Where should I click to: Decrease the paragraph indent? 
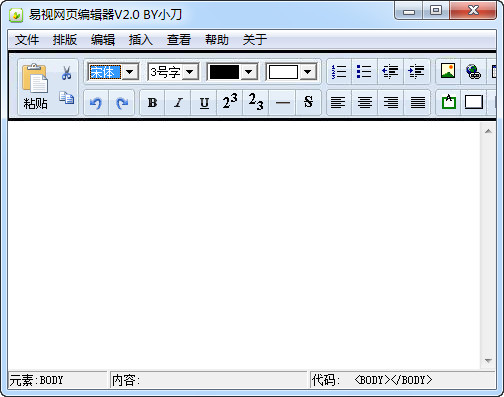pos(390,71)
